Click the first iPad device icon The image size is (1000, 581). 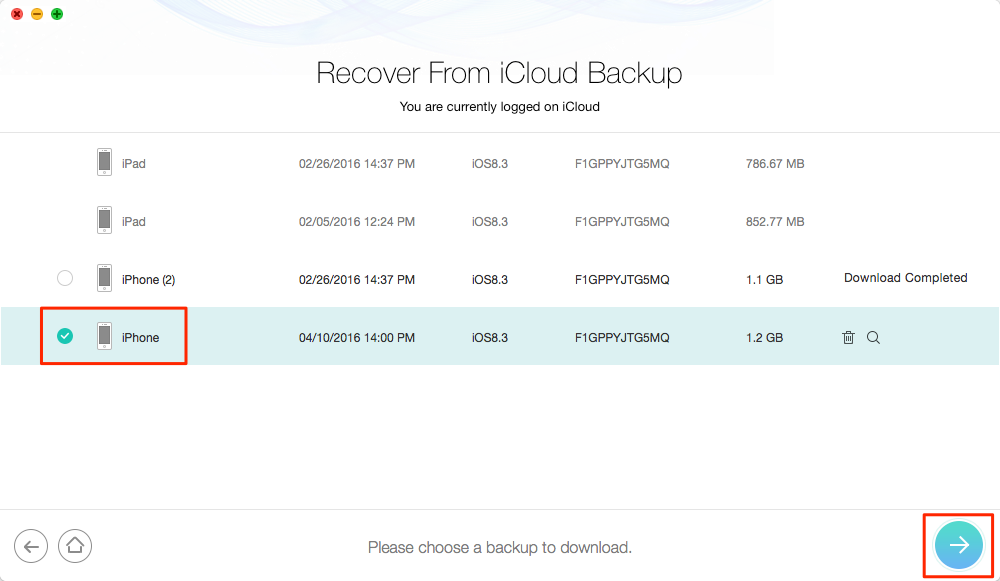pos(105,162)
